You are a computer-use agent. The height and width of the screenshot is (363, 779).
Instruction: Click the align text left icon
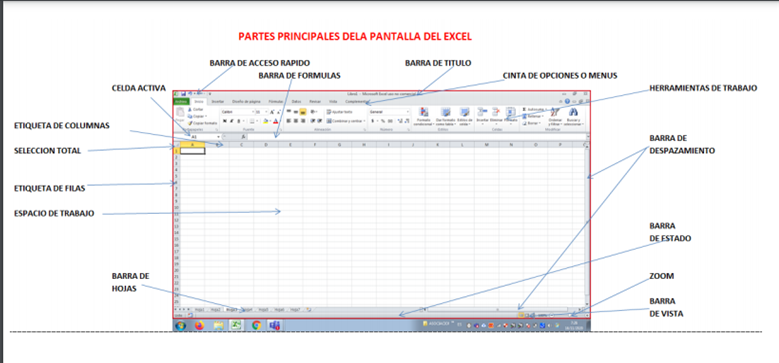(x=289, y=121)
